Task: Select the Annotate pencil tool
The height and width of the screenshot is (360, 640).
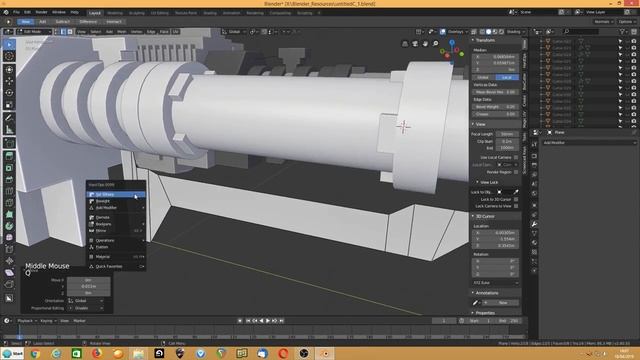Action: click(9, 118)
